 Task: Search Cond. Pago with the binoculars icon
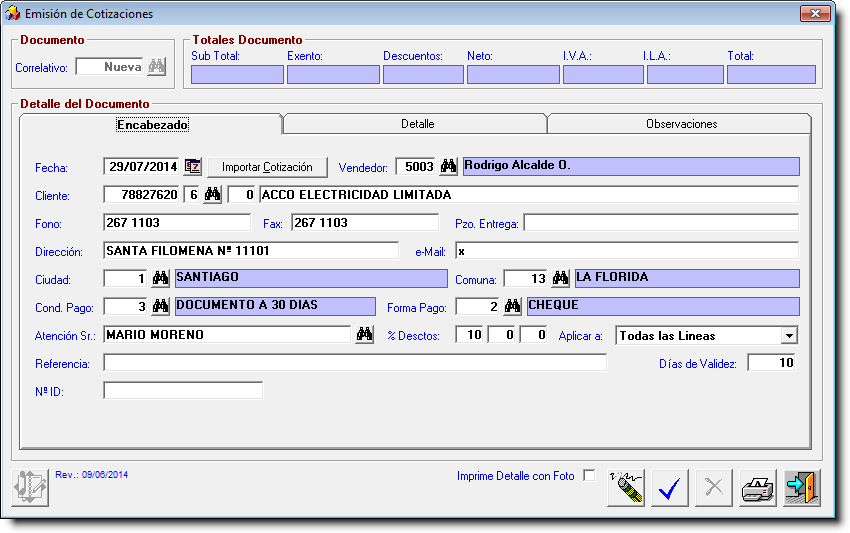tap(160, 306)
